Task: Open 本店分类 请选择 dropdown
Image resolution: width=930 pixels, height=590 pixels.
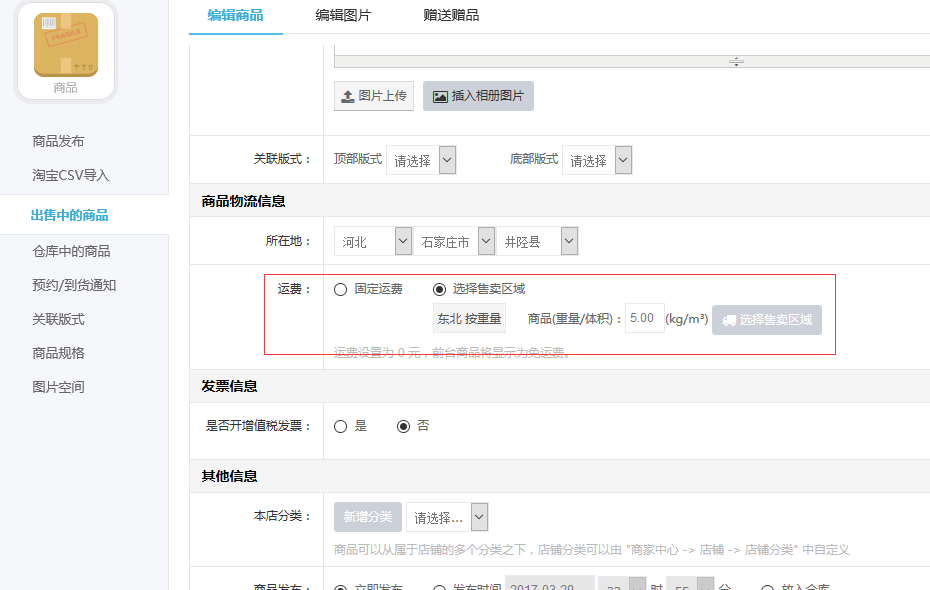Action: point(447,517)
